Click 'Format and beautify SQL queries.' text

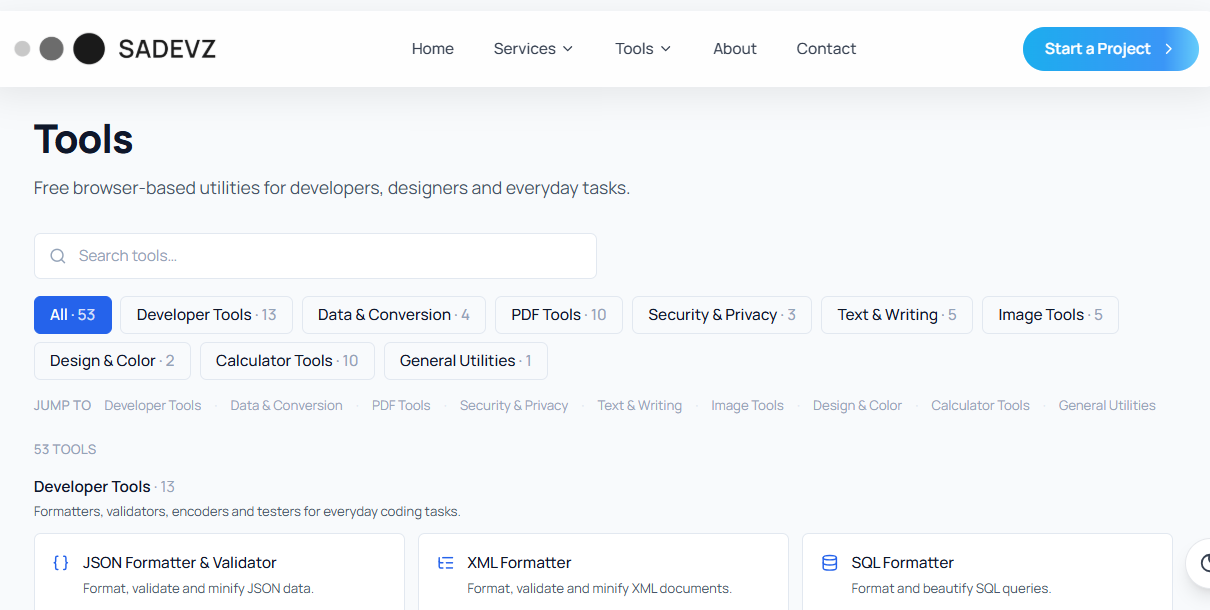pyautogui.click(x=951, y=589)
